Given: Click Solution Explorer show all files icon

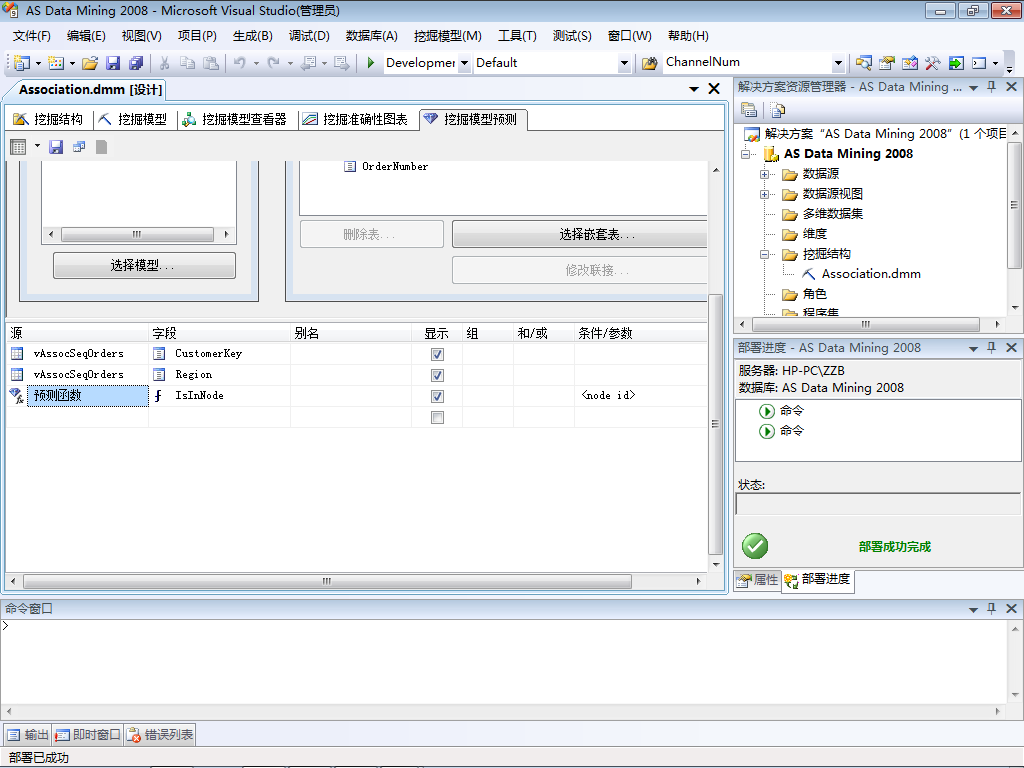Looking at the screenshot, I should click(777, 110).
